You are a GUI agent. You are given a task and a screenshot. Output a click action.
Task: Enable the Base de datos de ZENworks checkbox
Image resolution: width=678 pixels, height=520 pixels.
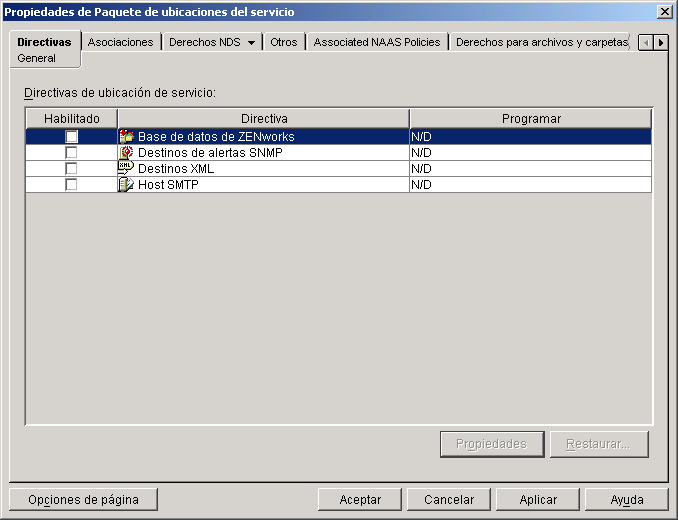[71, 137]
